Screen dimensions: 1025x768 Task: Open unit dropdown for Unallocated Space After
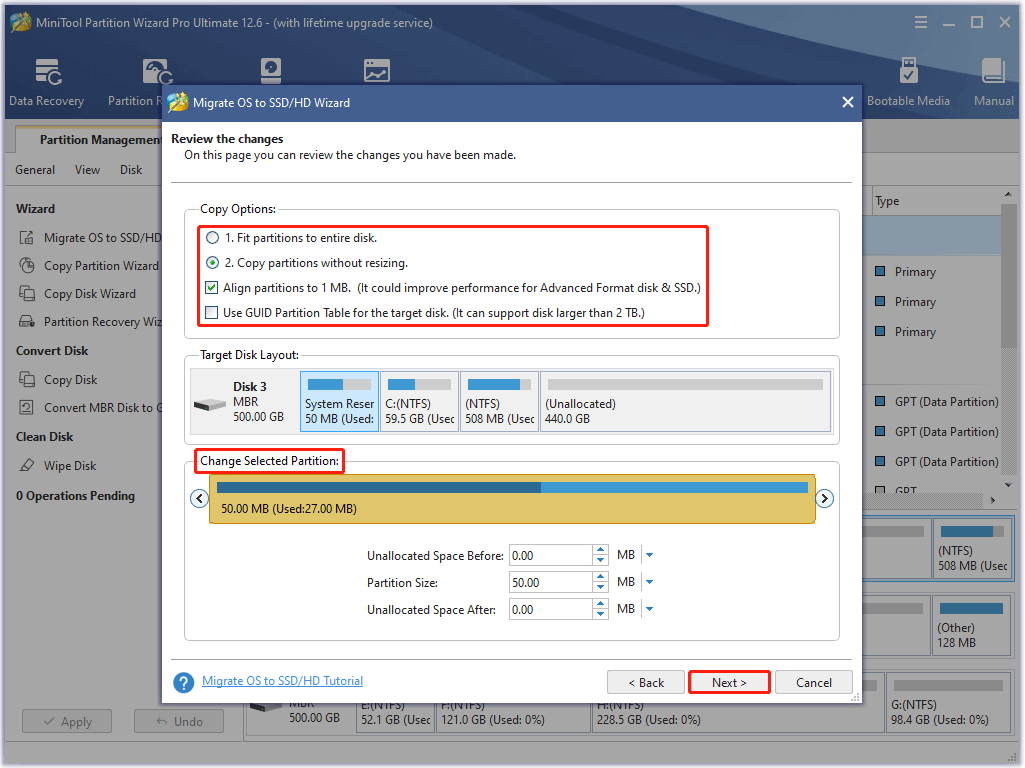coord(649,609)
